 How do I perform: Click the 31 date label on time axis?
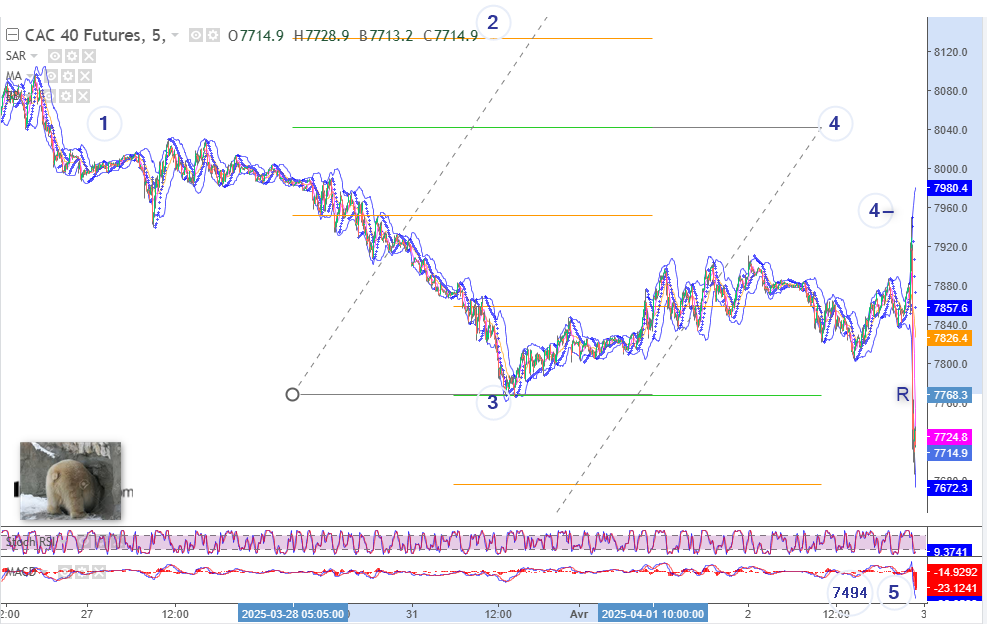(x=412, y=614)
